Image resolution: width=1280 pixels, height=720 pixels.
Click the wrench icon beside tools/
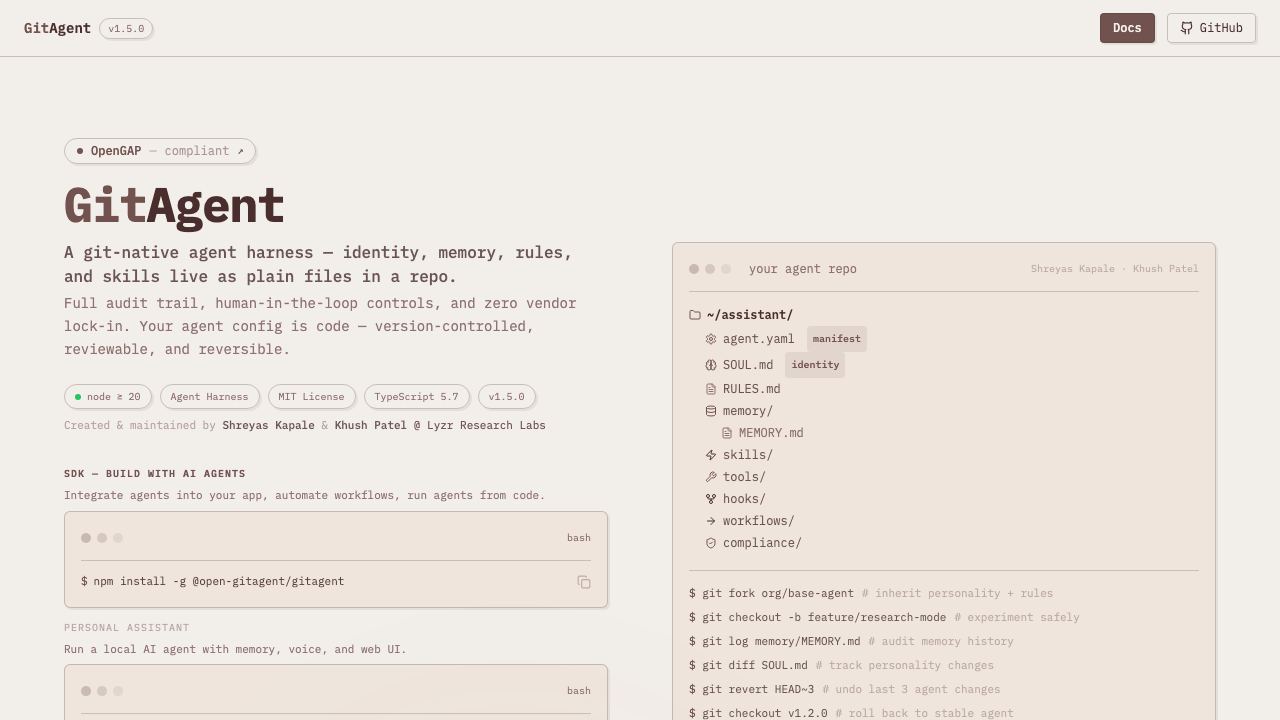click(711, 477)
